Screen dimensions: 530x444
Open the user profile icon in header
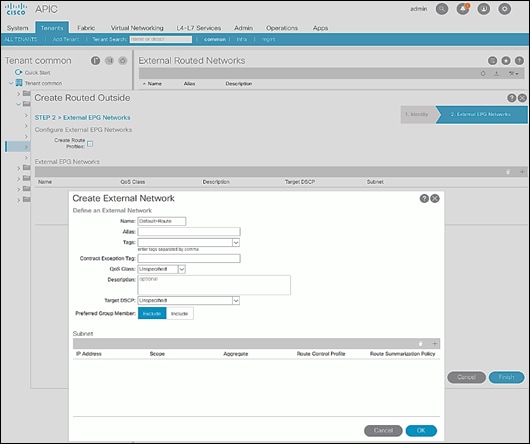484,9
